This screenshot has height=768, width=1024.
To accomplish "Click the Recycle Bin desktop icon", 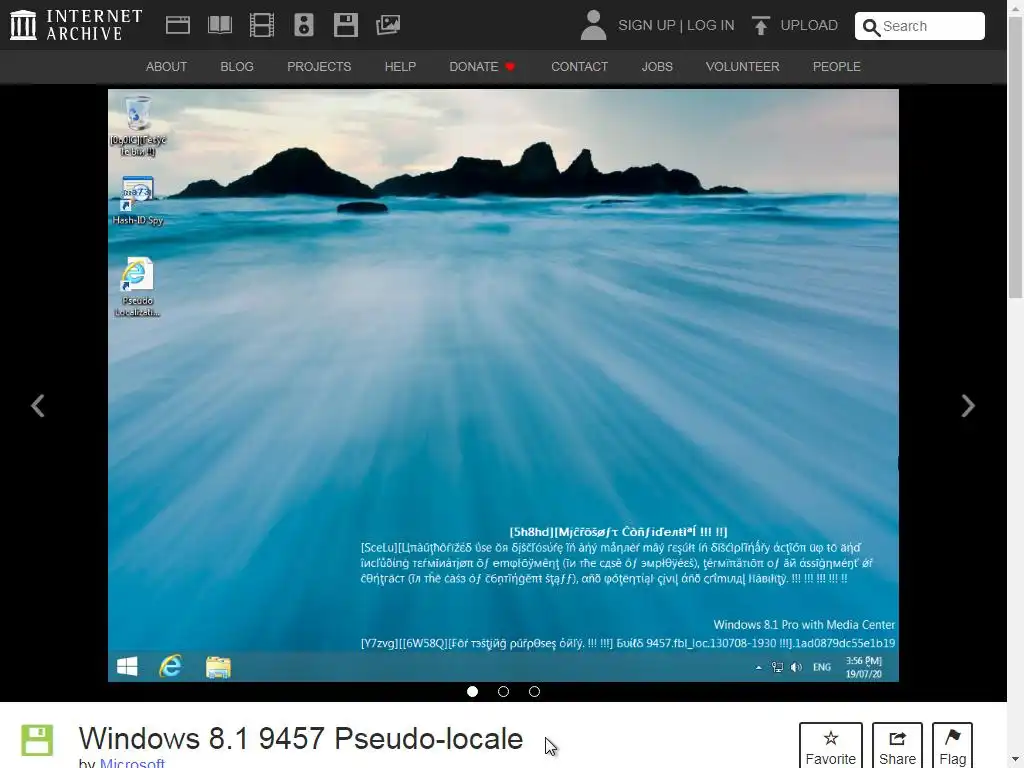I will 138,126.
